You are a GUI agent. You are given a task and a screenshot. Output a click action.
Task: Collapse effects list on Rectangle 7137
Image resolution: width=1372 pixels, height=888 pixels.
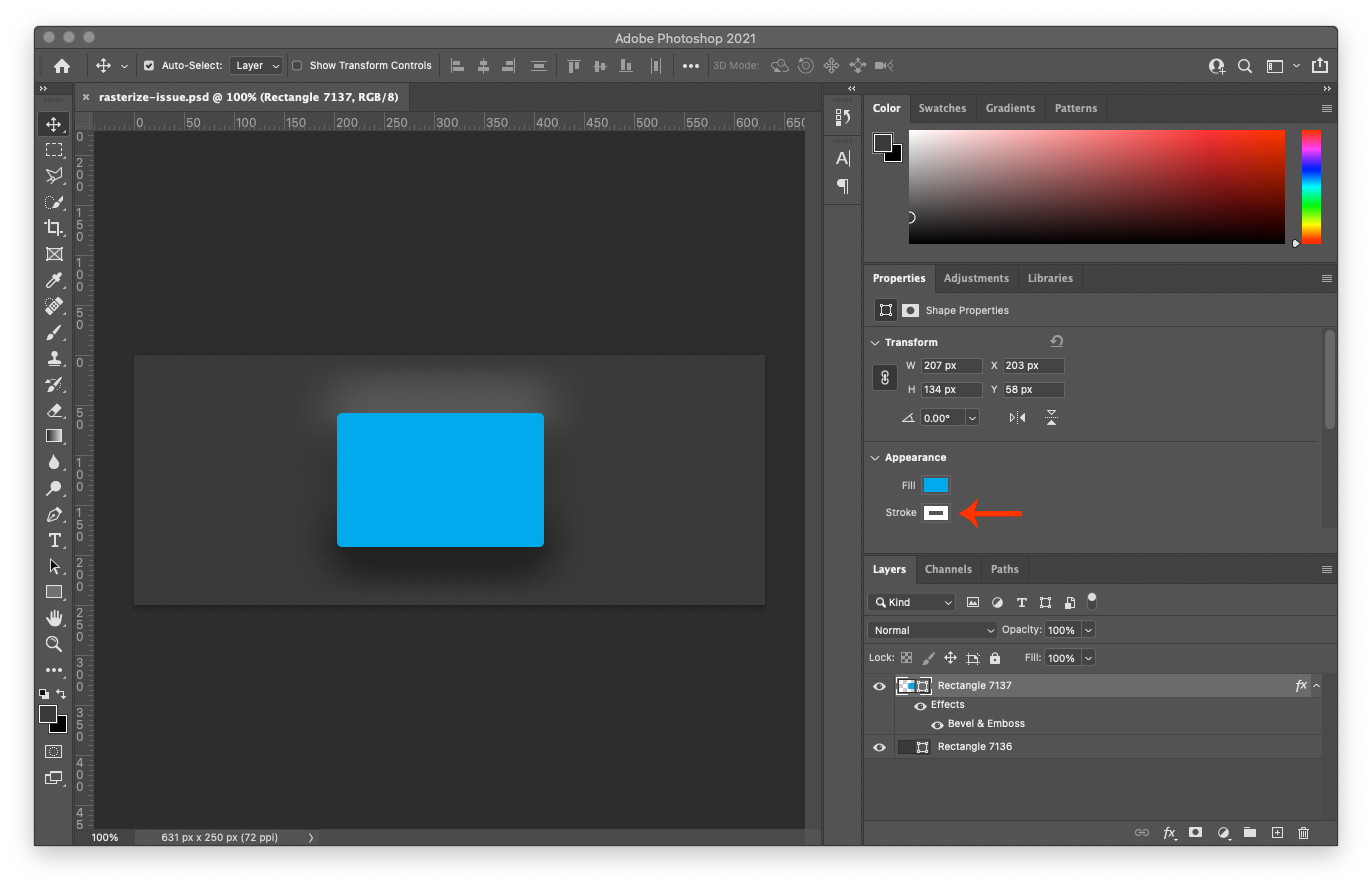coord(1316,686)
